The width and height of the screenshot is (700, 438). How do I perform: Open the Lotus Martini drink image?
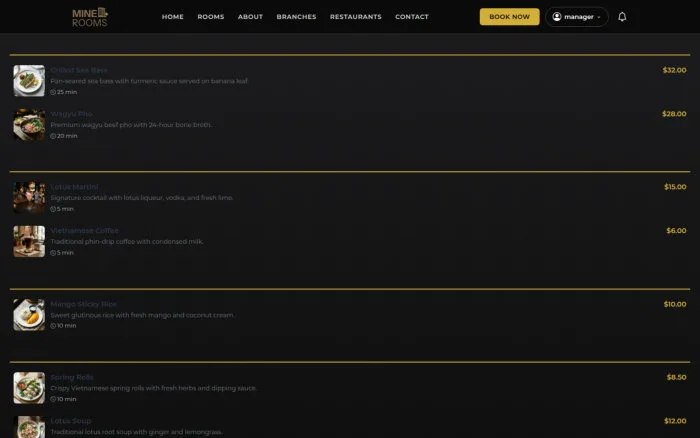[29, 197]
